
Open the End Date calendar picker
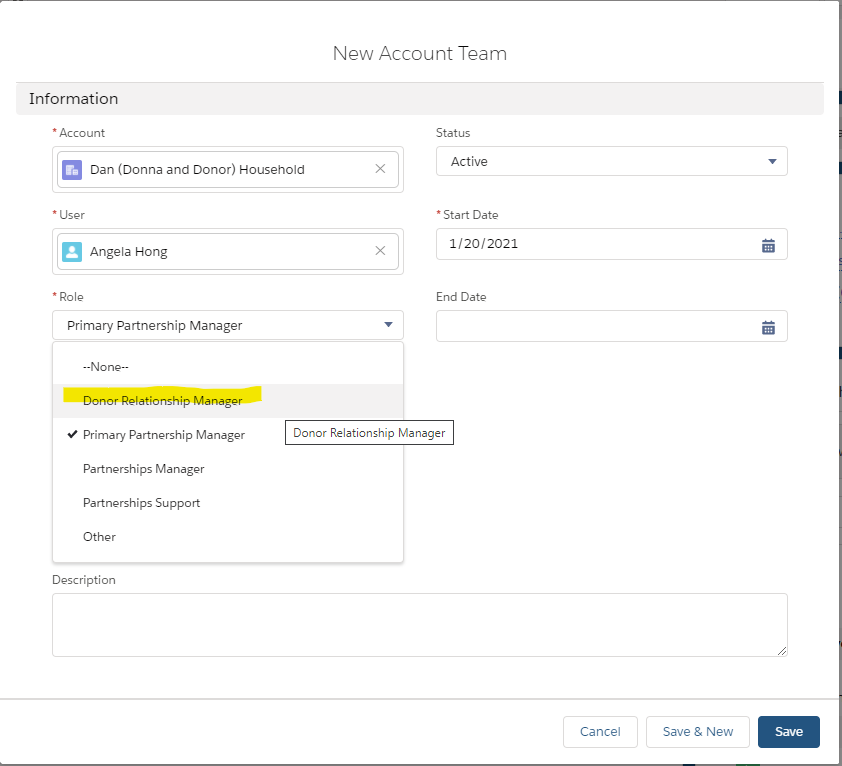(x=768, y=328)
